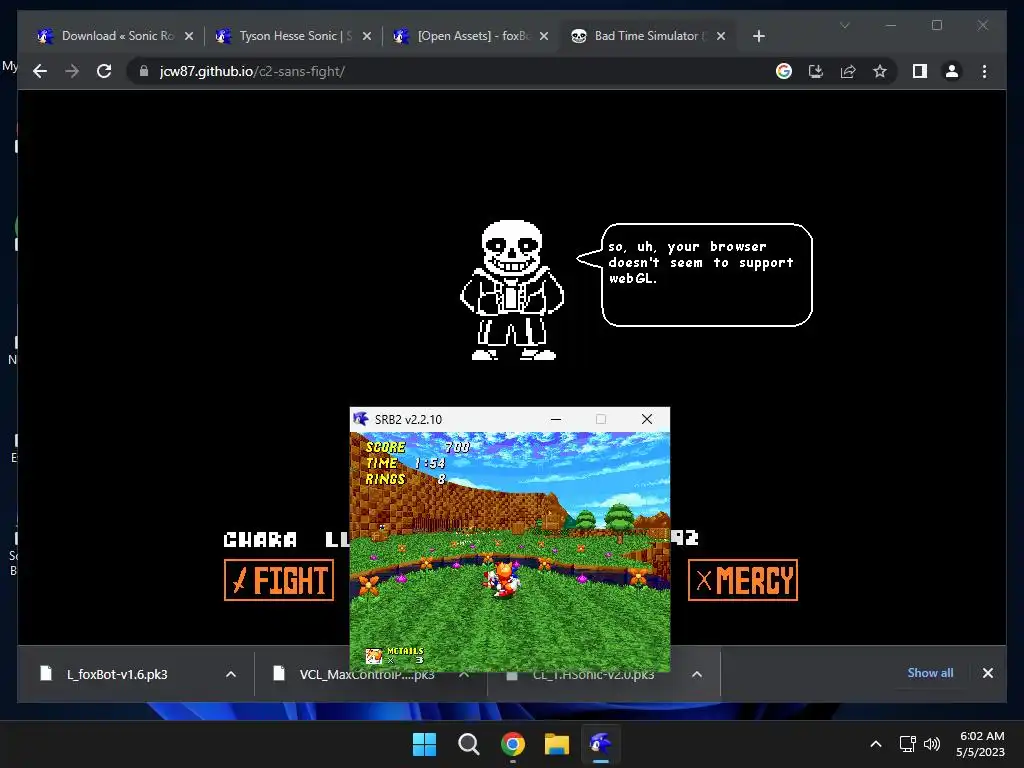1024x768 pixels.
Task: Open the Chrome side panel
Action: [920, 71]
